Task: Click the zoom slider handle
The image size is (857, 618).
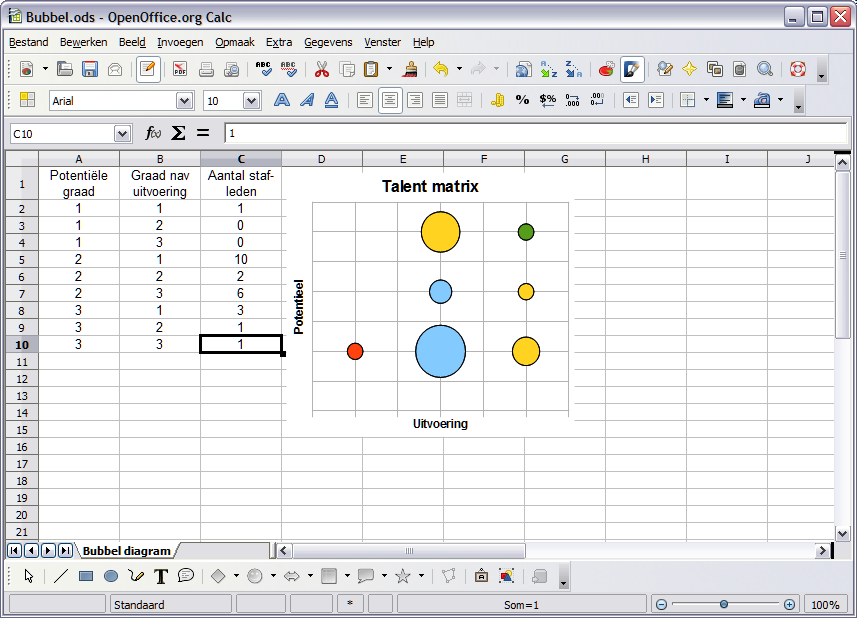Action: (x=724, y=604)
